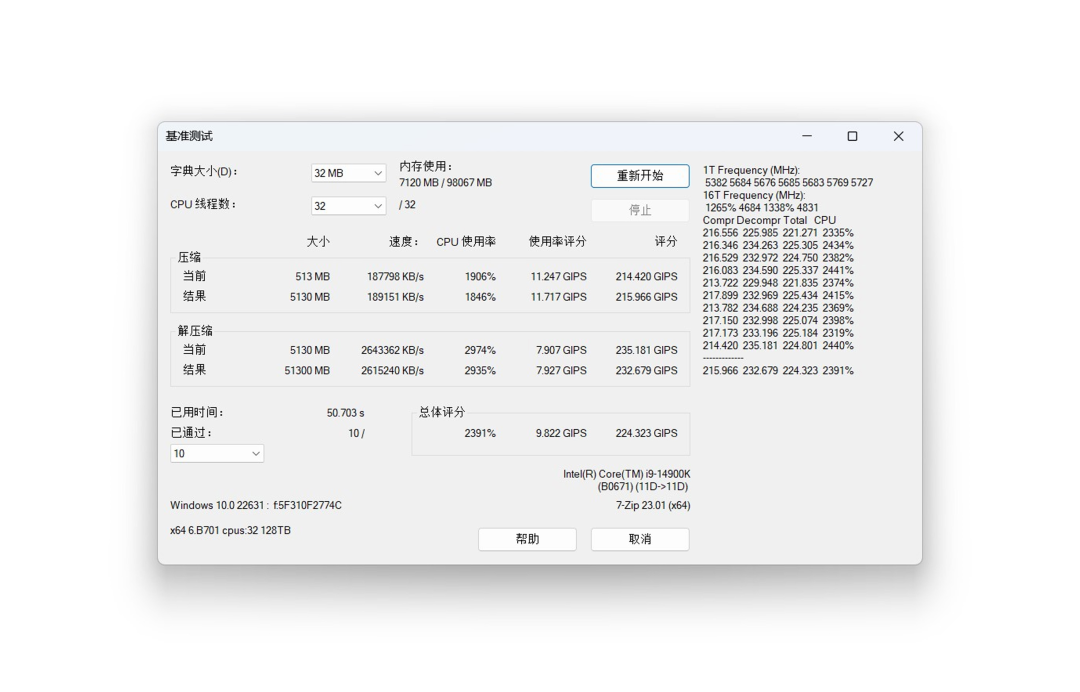Click compression result speed 189151 KB/s
Viewport: 1080px width, 692px height.
tap(395, 297)
